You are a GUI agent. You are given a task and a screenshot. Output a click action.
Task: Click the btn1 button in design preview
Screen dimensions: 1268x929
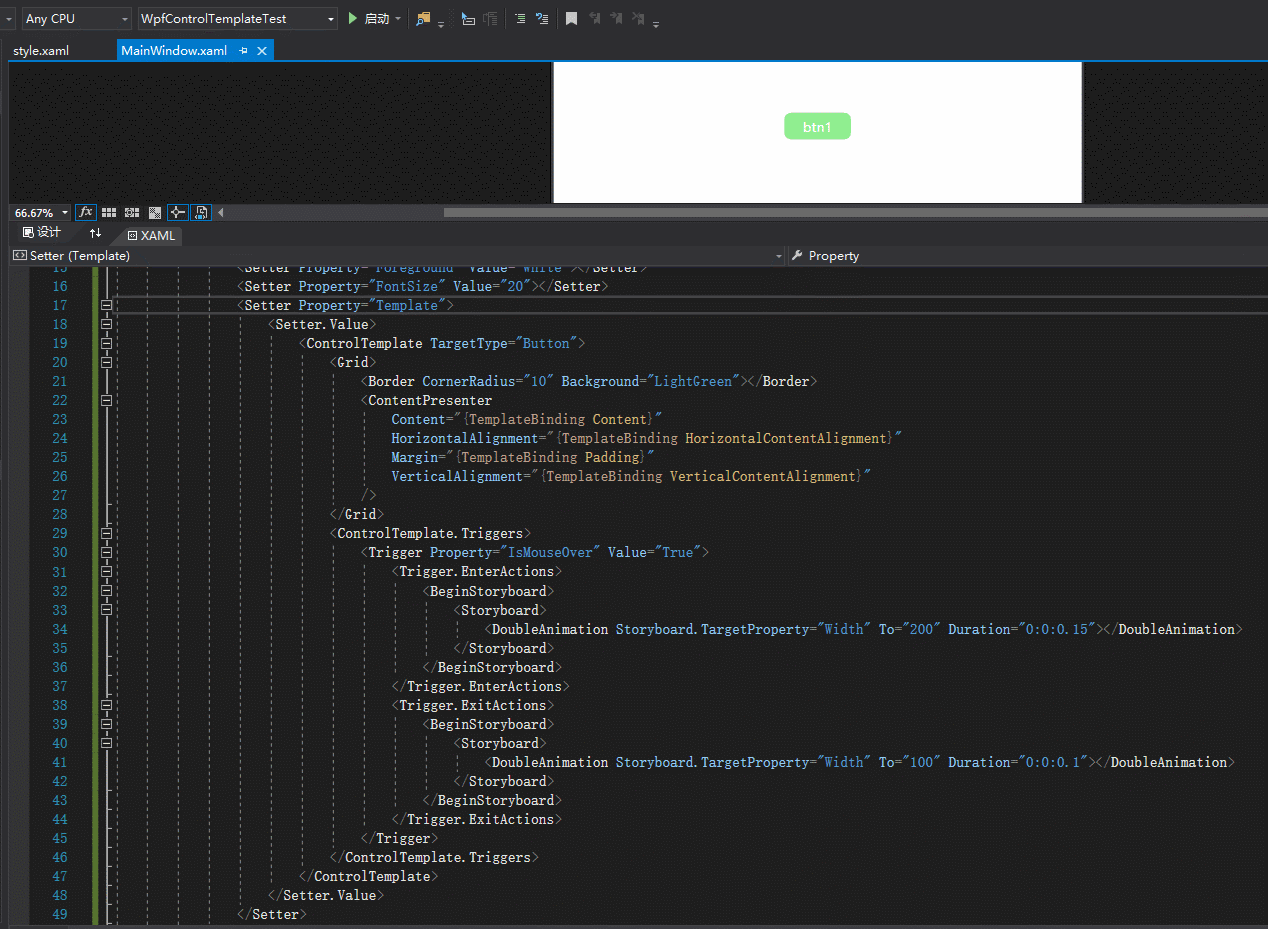coord(817,127)
